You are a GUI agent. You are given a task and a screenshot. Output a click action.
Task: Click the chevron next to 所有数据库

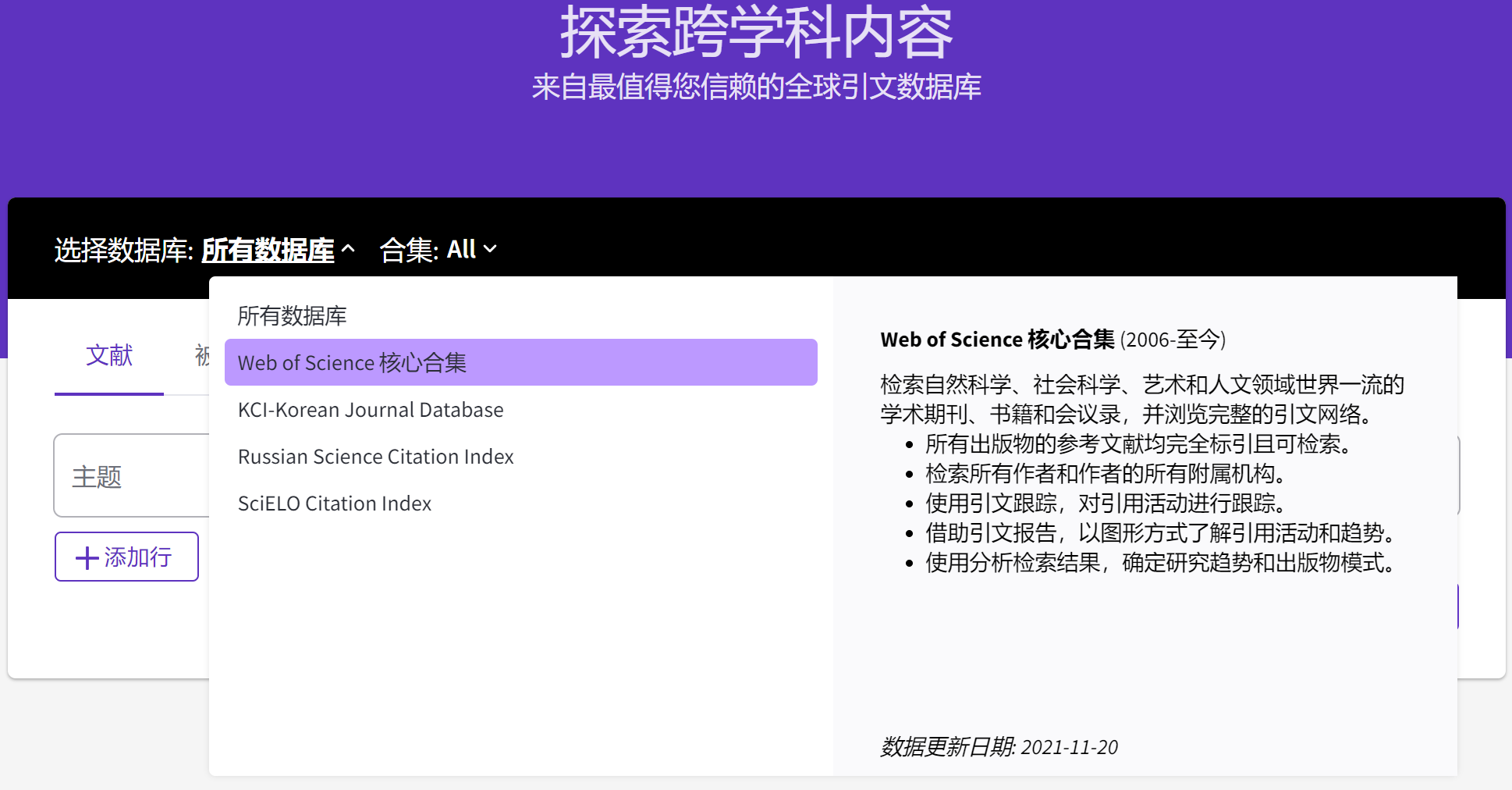click(x=349, y=250)
